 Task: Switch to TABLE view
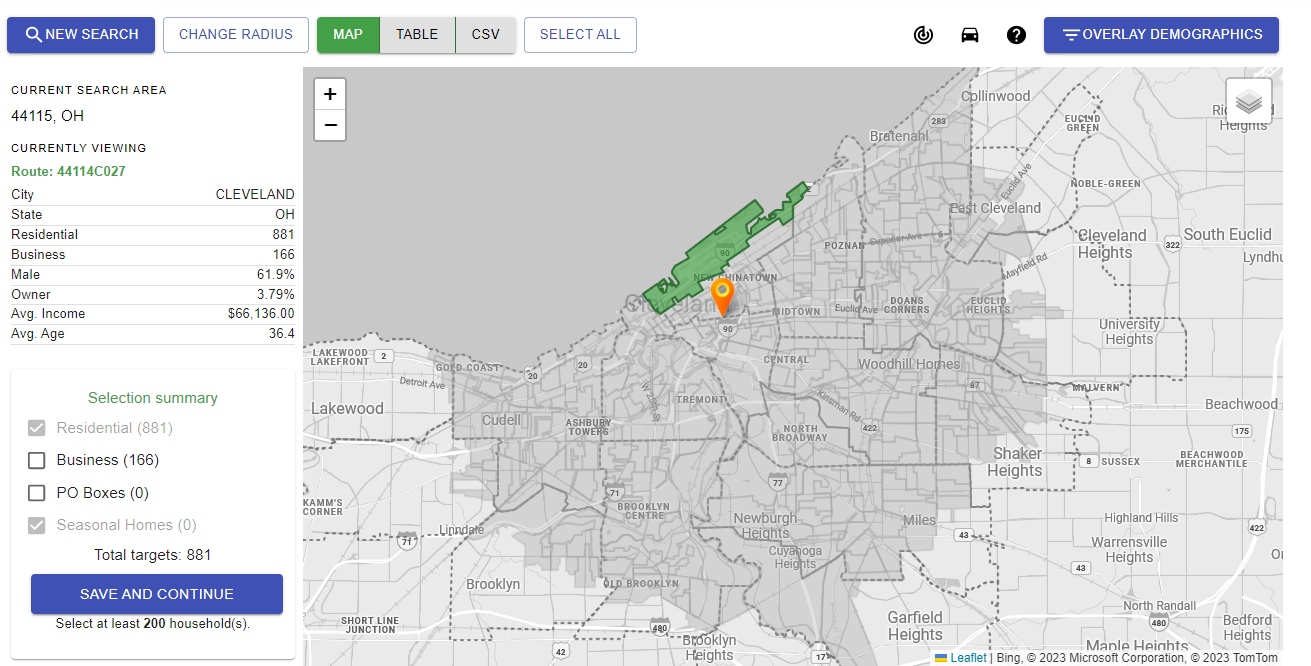click(x=417, y=35)
